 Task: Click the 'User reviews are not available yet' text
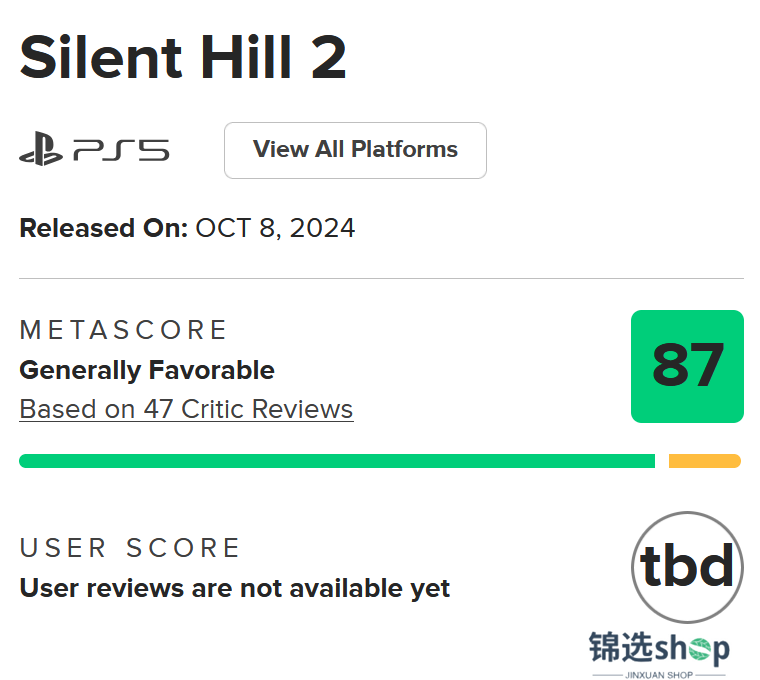click(235, 589)
